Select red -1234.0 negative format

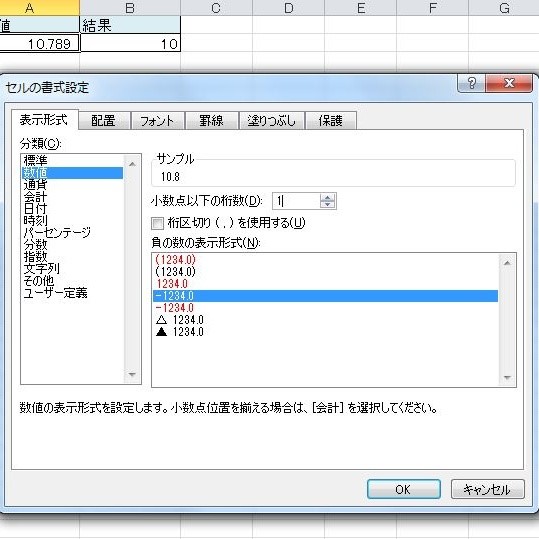(325, 308)
